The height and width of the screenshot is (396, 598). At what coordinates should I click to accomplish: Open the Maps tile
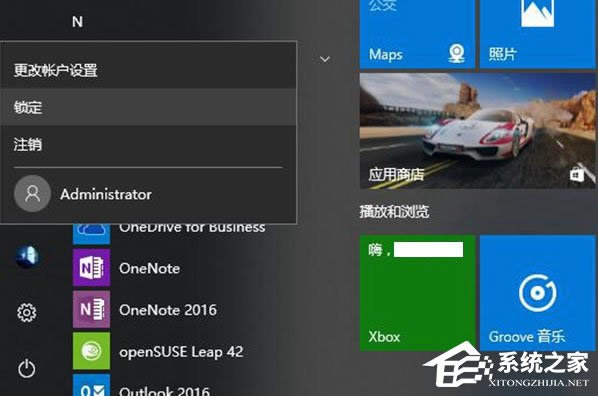coord(417,34)
